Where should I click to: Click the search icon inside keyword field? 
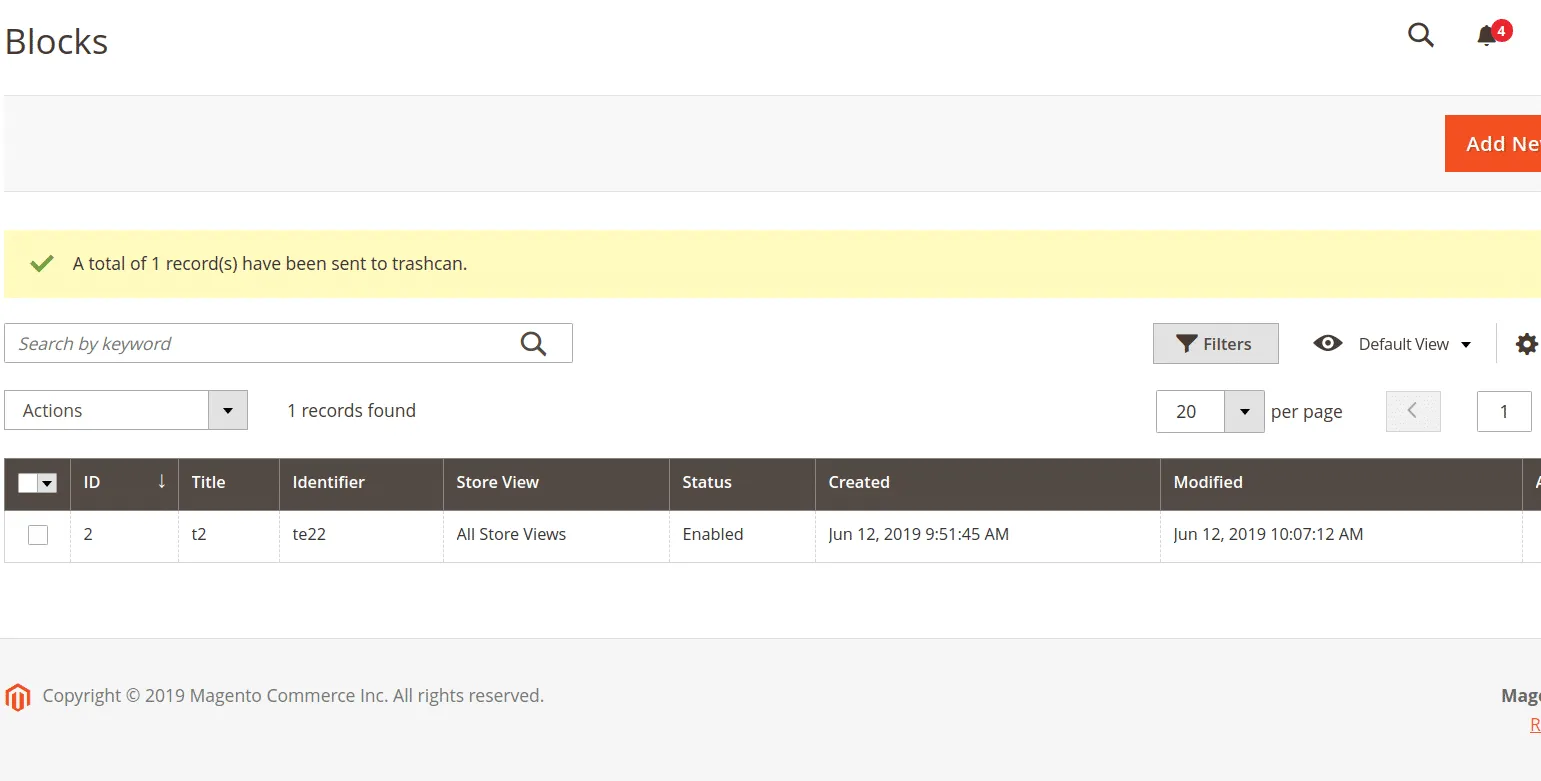point(534,344)
